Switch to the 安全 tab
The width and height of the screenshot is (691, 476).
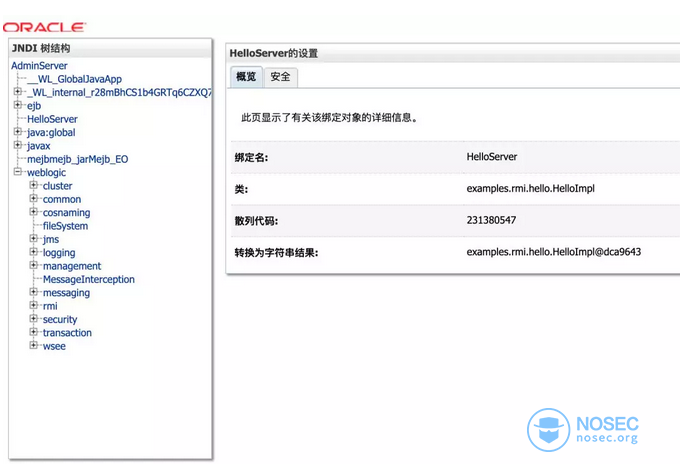[280, 77]
